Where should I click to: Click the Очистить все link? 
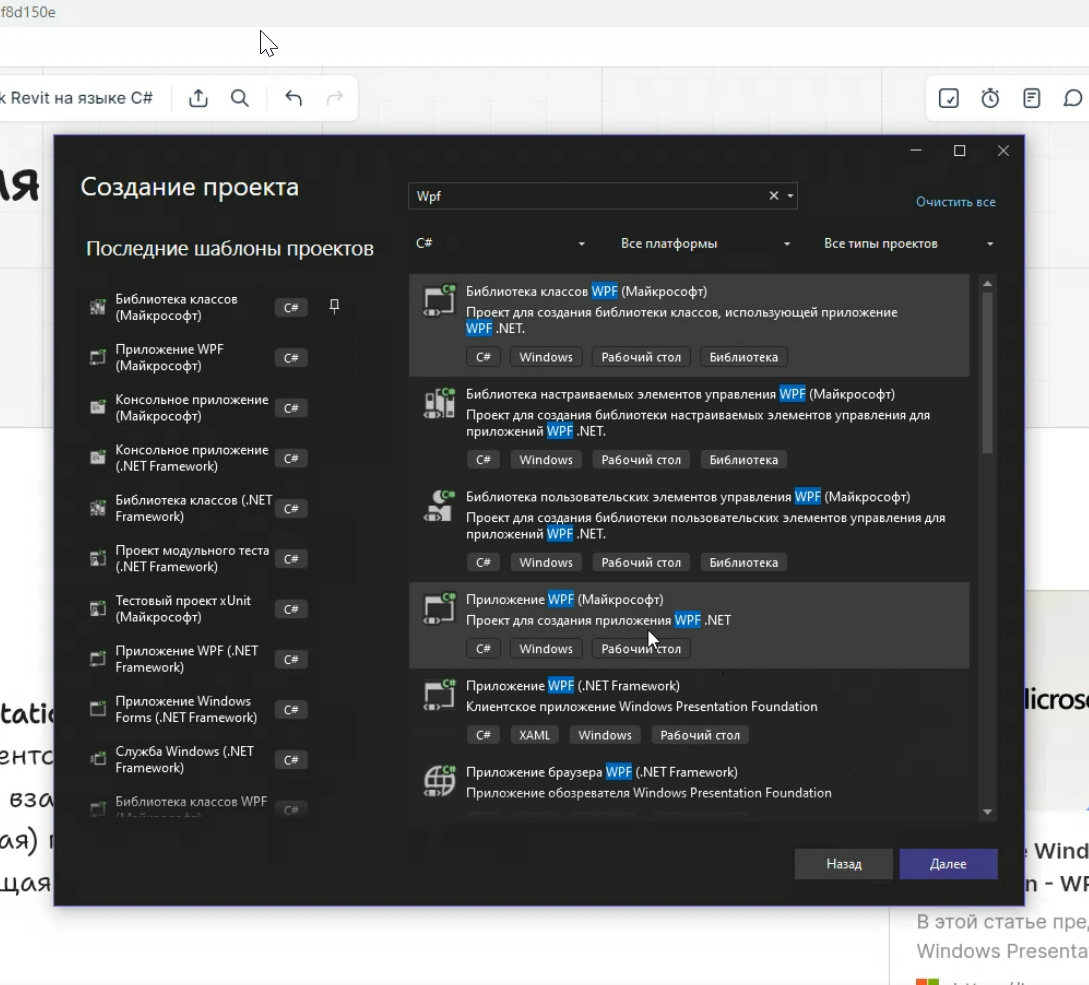click(x=956, y=202)
